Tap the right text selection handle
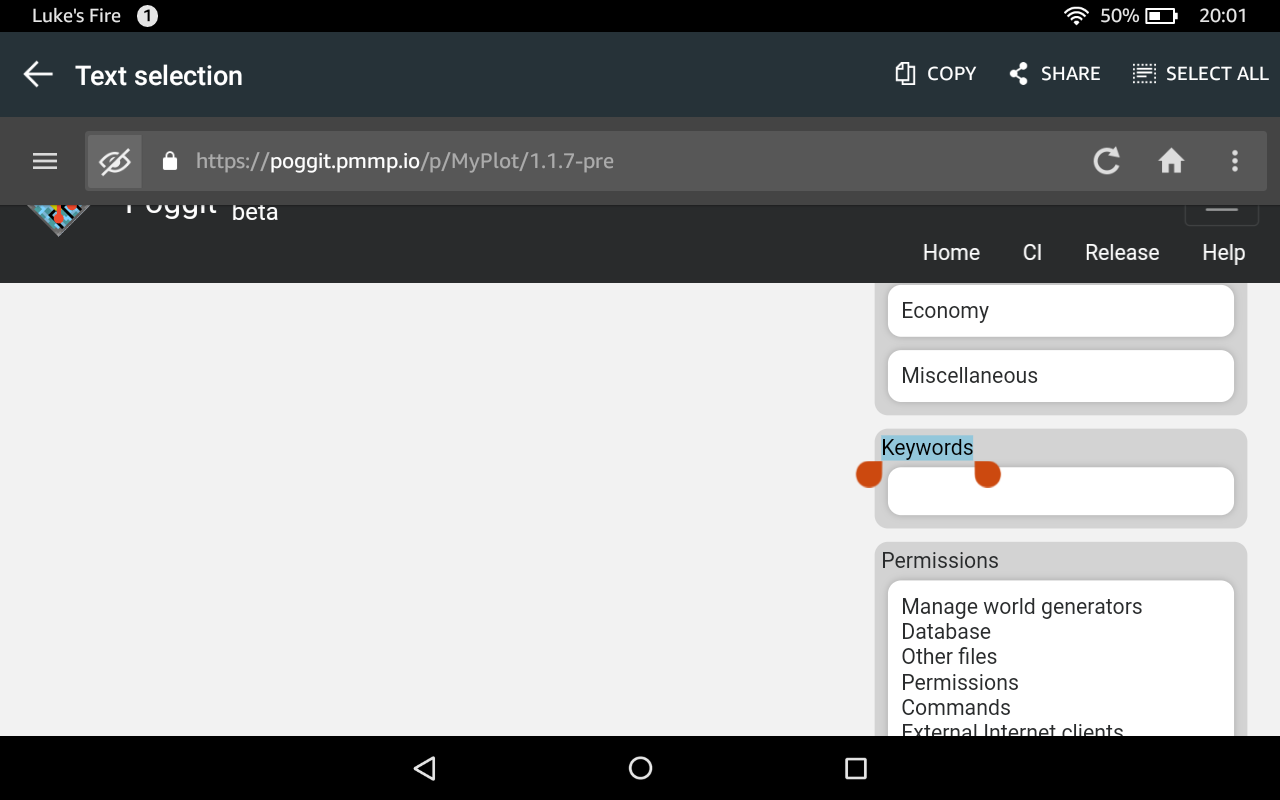 pos(987,474)
